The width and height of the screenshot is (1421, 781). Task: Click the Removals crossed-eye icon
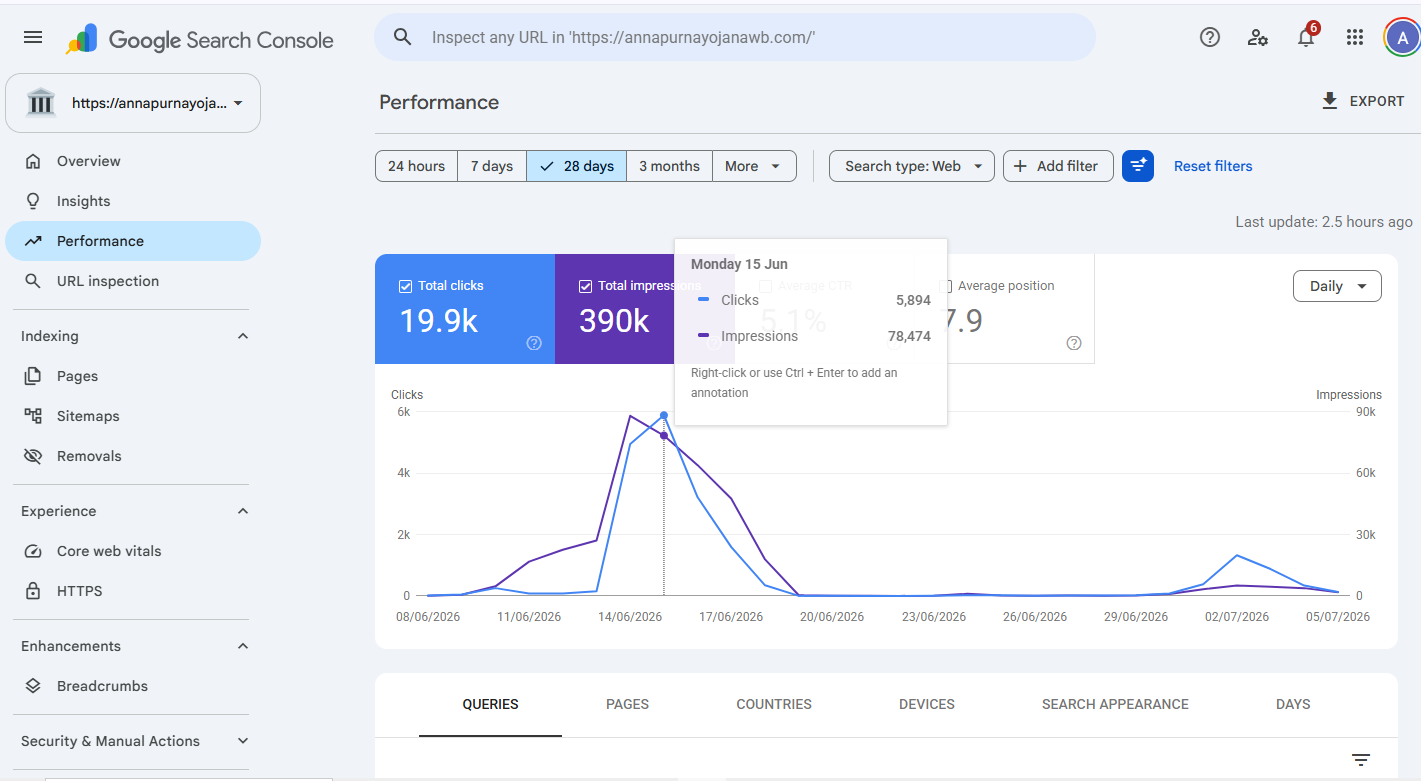[33, 456]
